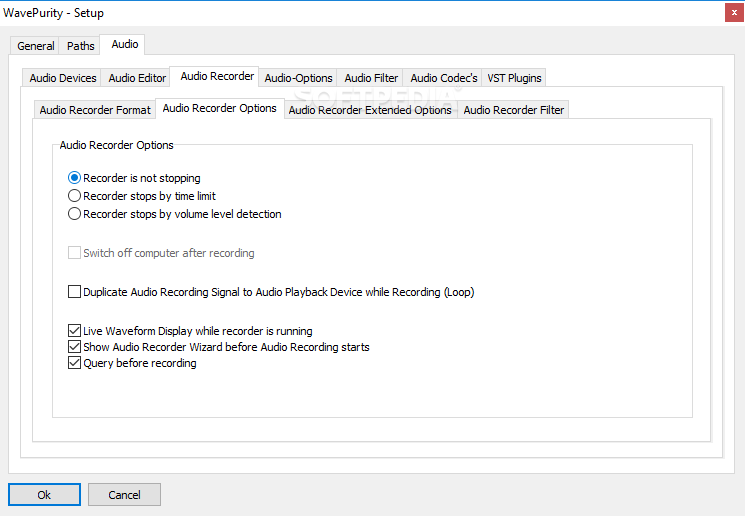This screenshot has width=745, height=516.
Task: Switch to Audio Recorder Filter tab
Action: coord(514,110)
